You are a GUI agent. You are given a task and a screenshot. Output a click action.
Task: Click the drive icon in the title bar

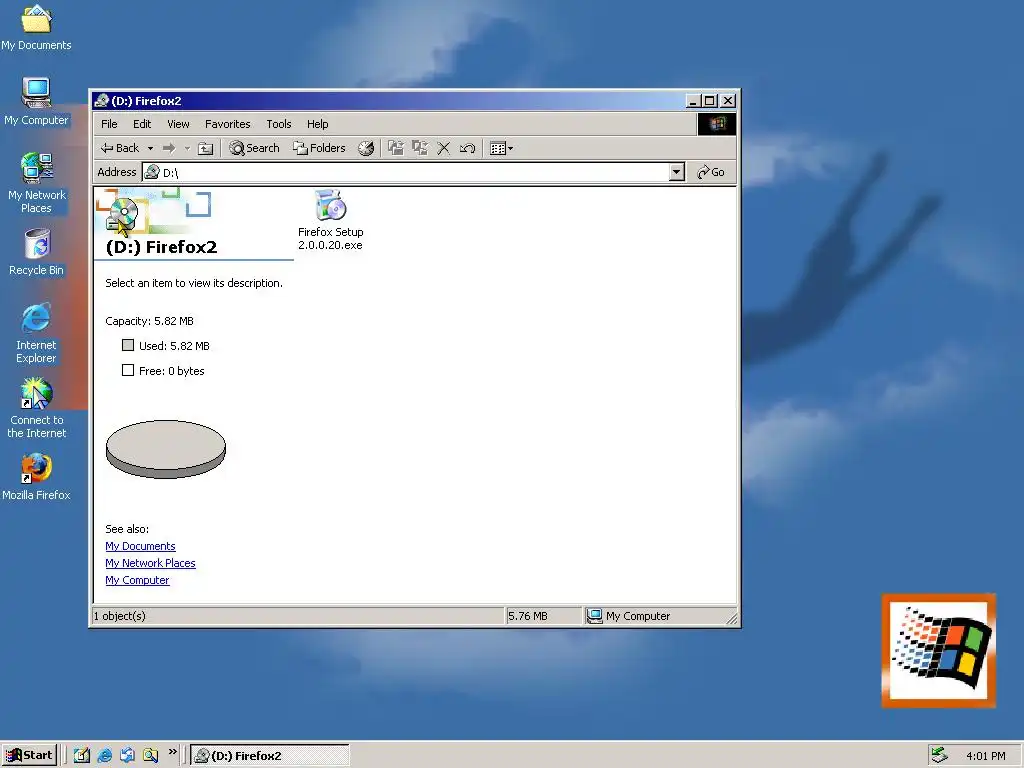click(x=101, y=101)
